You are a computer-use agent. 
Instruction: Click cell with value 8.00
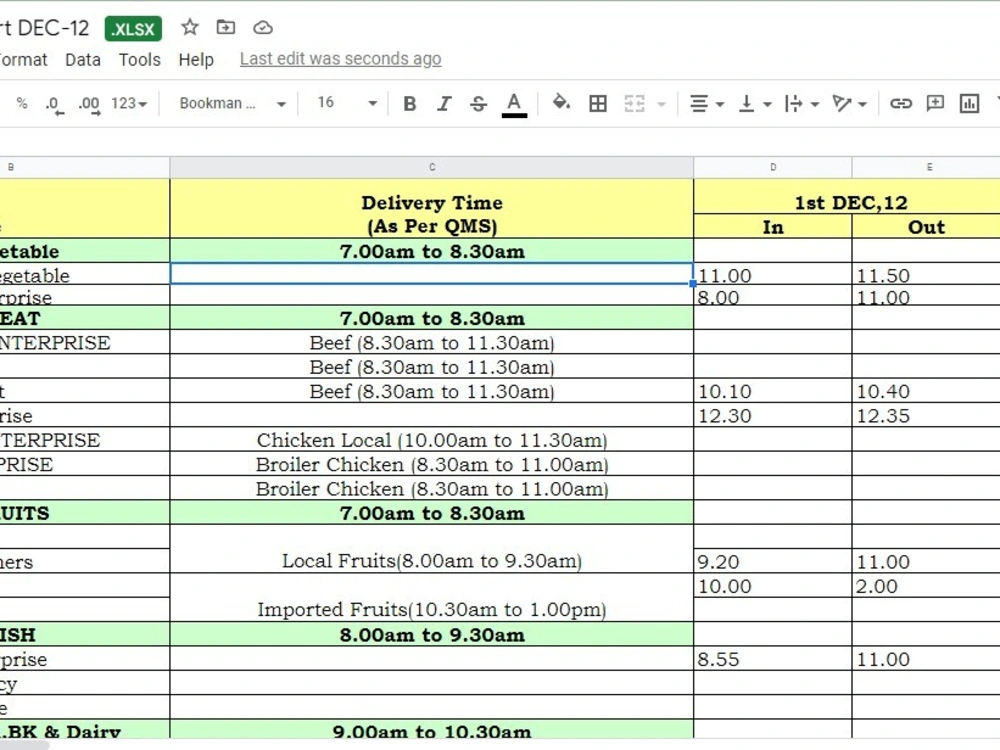[773, 295]
